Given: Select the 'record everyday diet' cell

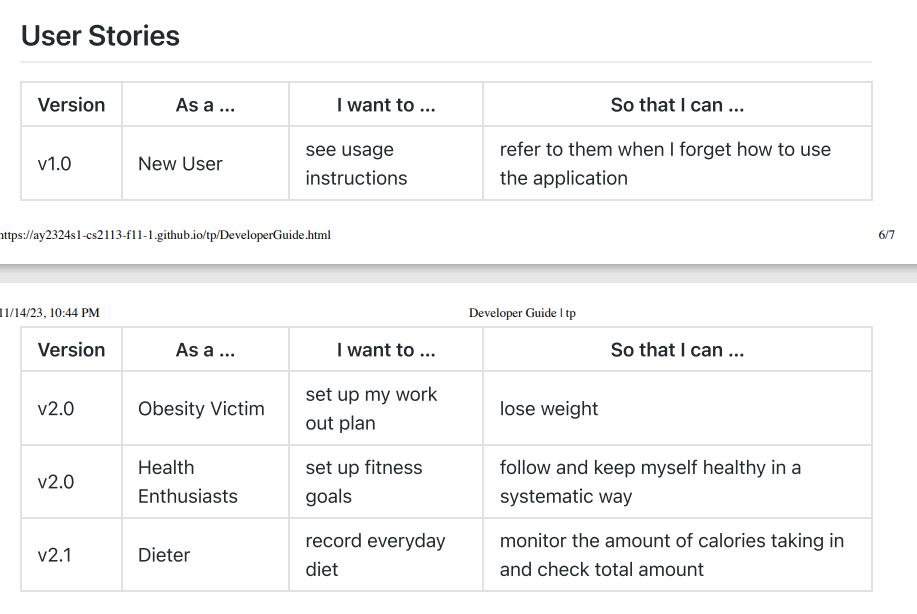Looking at the screenshot, I should pyautogui.click(x=375, y=555).
